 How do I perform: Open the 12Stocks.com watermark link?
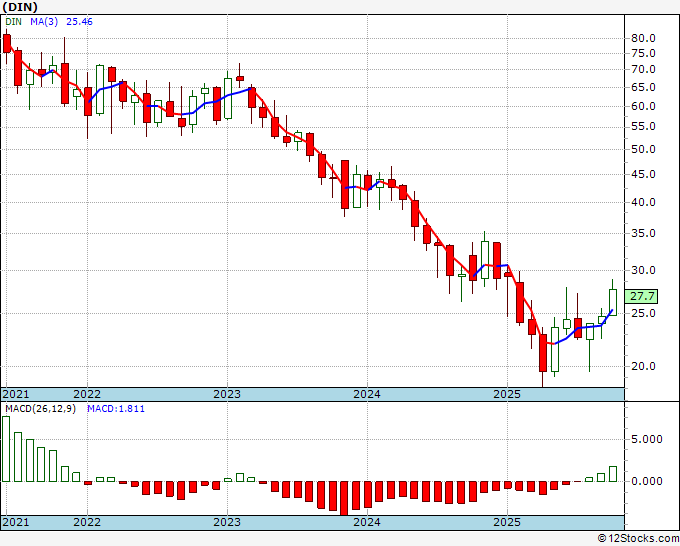click(x=638, y=538)
